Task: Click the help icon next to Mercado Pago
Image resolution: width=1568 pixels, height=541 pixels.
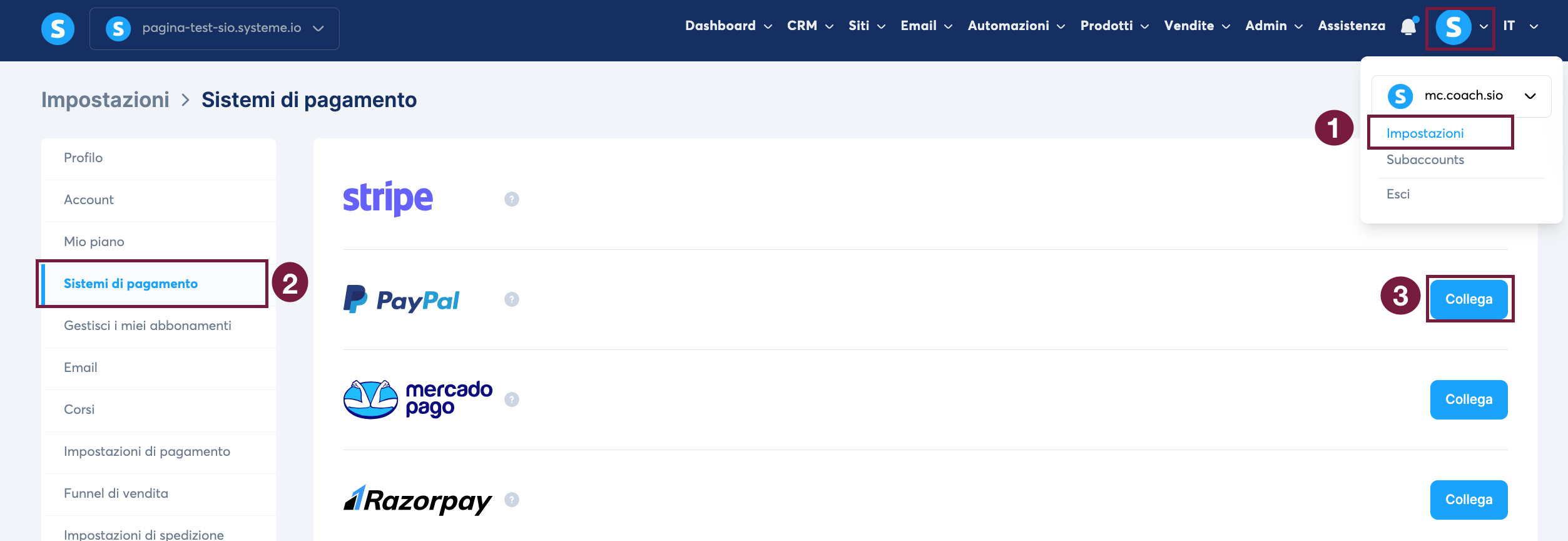Action: [512, 399]
